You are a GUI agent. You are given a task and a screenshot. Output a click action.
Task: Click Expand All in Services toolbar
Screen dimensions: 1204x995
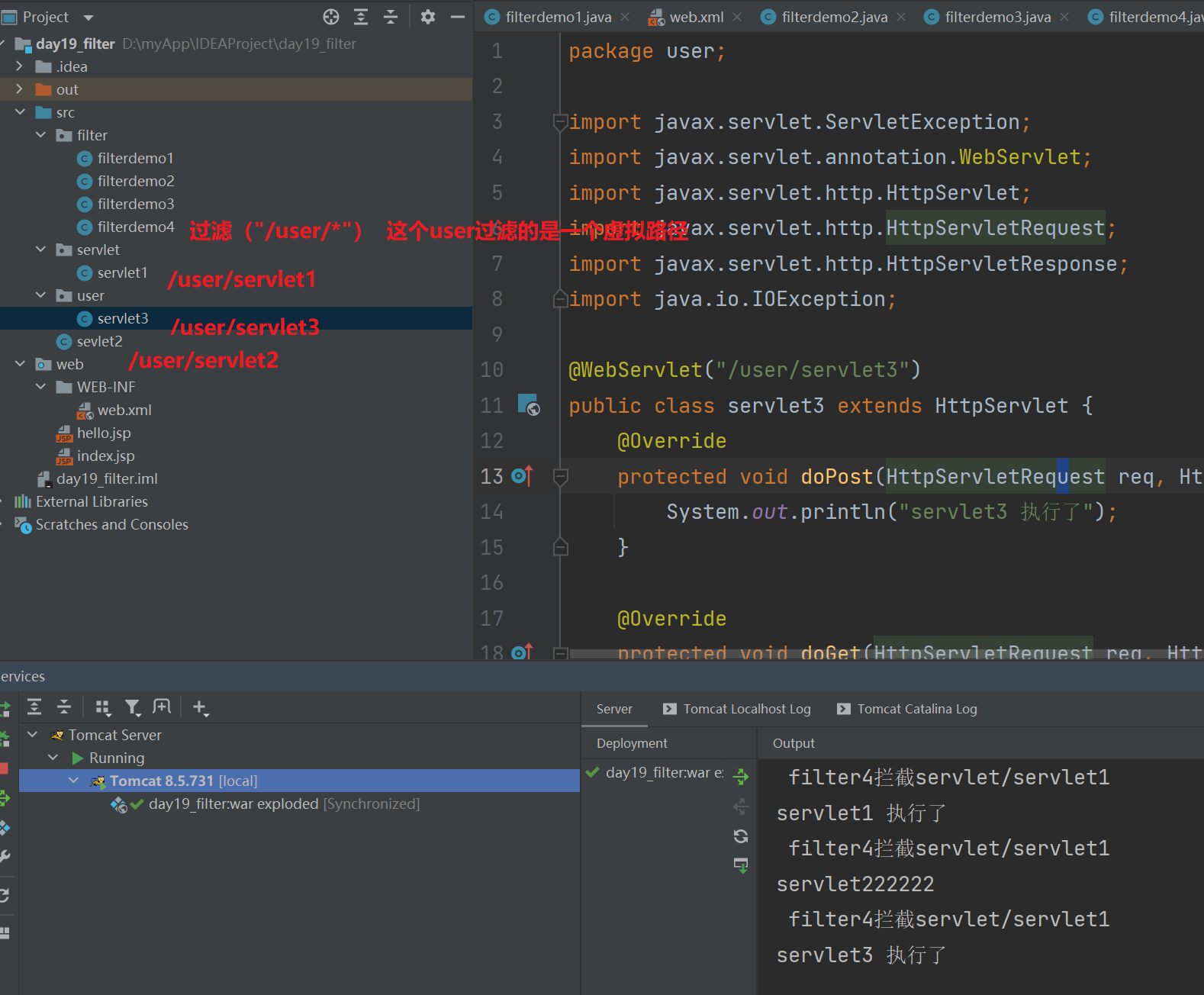(34, 707)
